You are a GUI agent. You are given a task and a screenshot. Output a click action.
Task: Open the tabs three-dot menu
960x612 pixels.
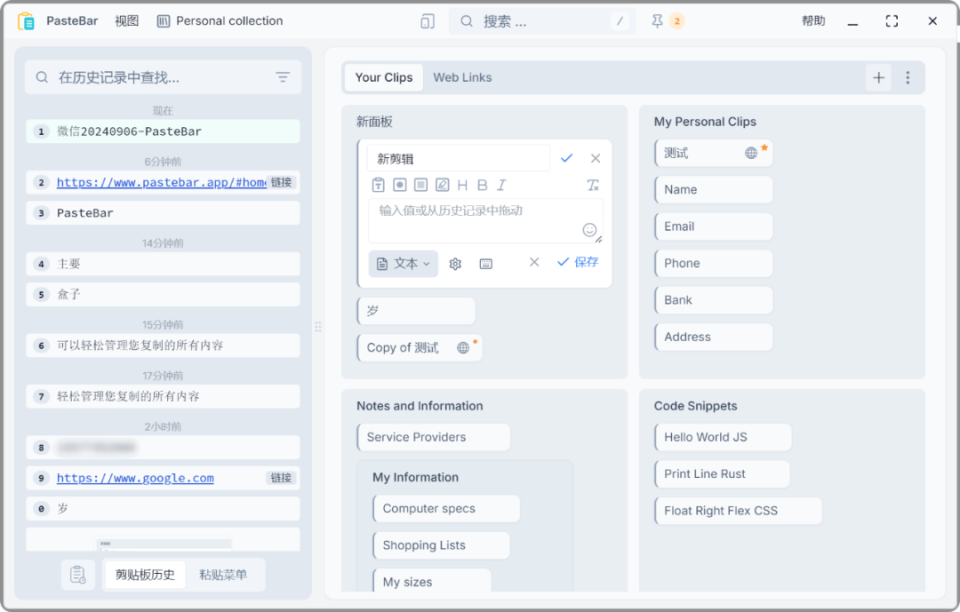908,78
